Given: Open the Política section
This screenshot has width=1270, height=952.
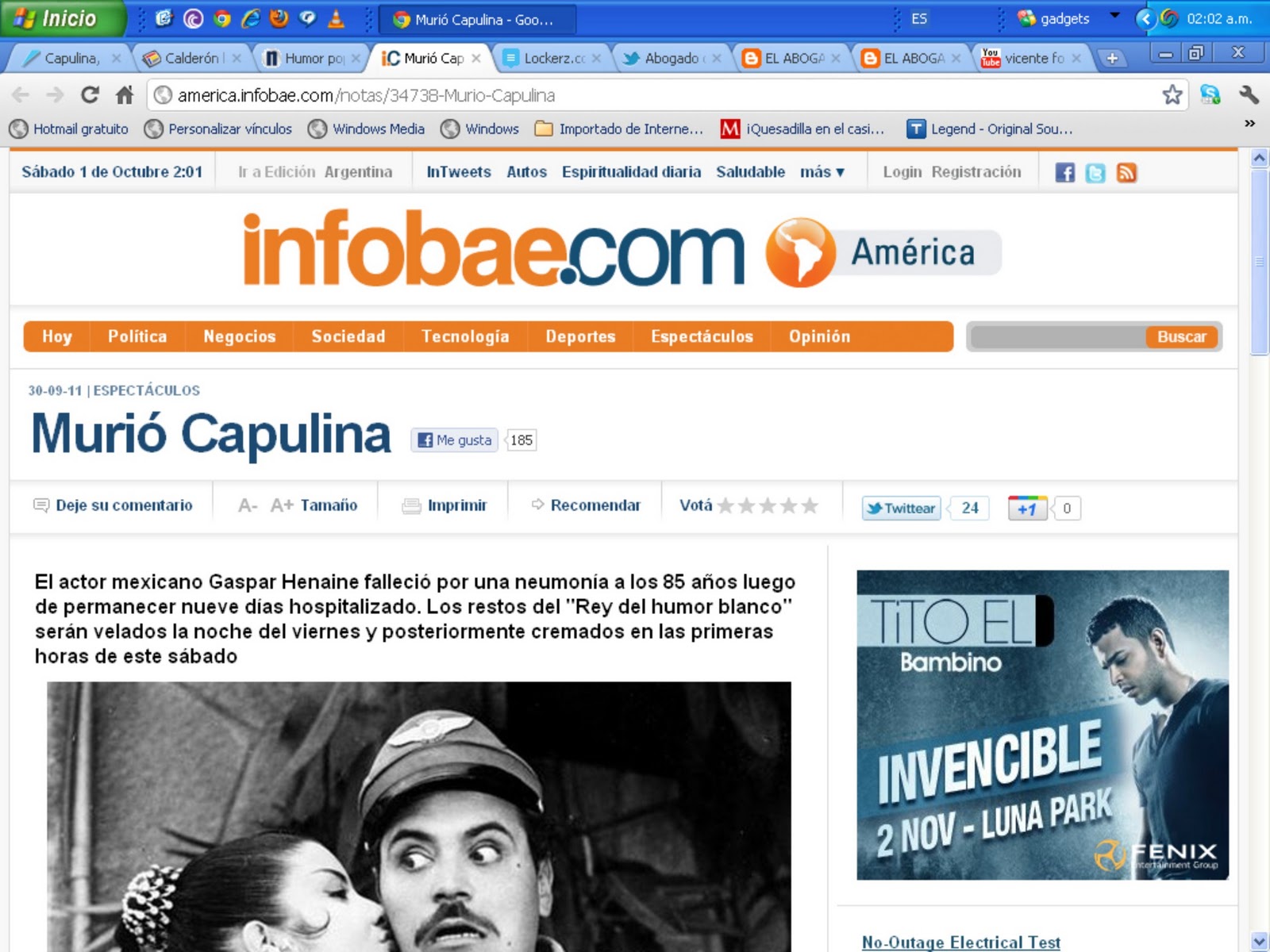Looking at the screenshot, I should (137, 336).
